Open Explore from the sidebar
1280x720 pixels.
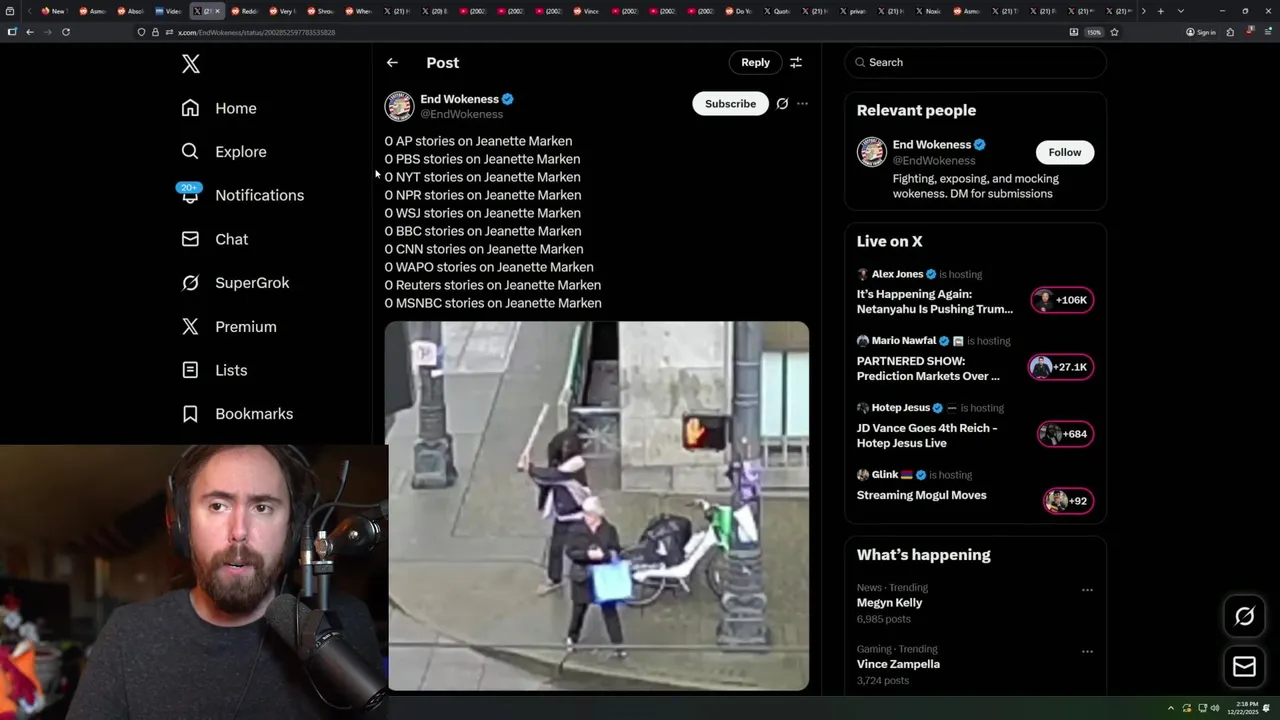click(x=224, y=152)
